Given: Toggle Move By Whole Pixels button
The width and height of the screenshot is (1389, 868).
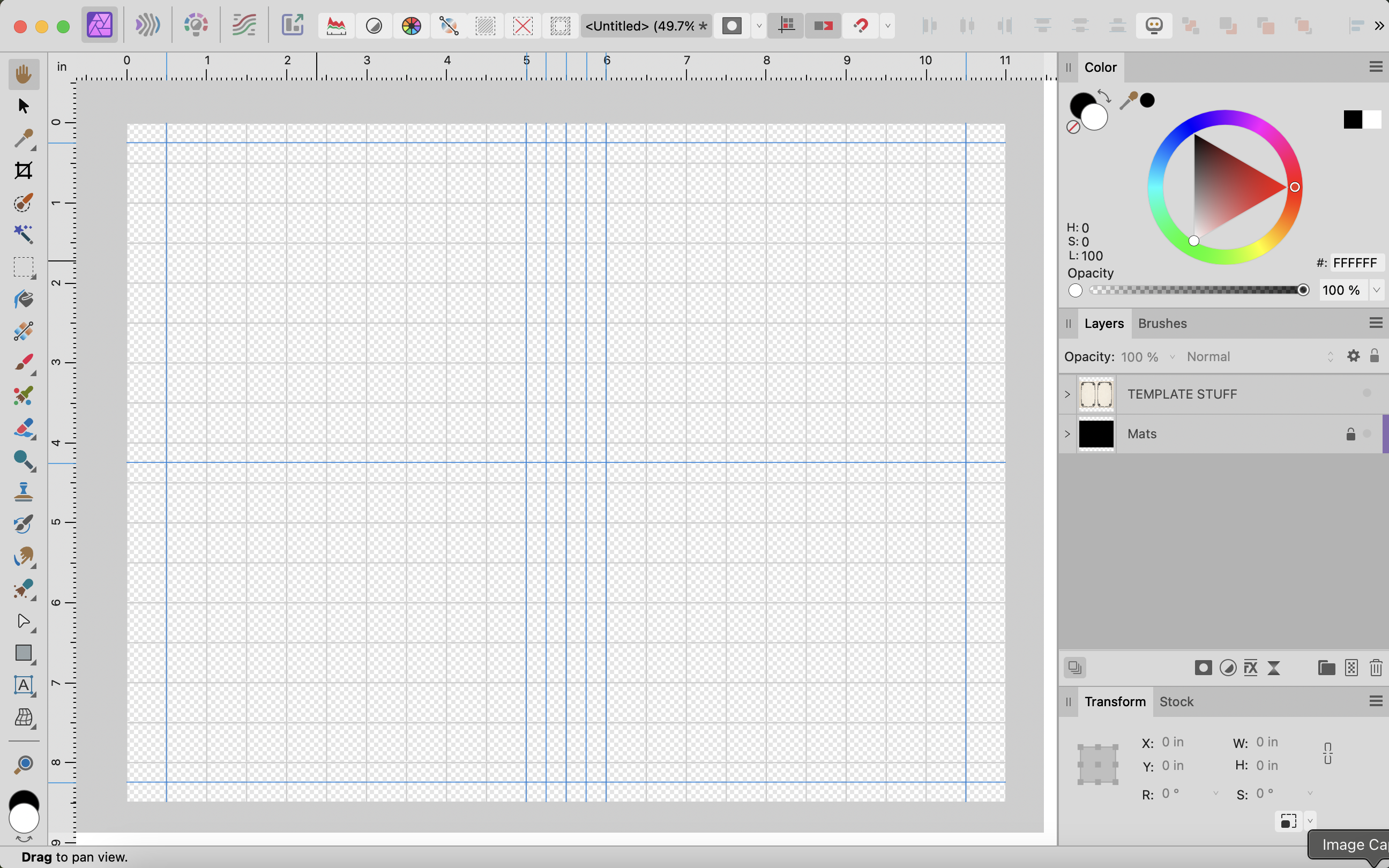Looking at the screenshot, I should [823, 26].
